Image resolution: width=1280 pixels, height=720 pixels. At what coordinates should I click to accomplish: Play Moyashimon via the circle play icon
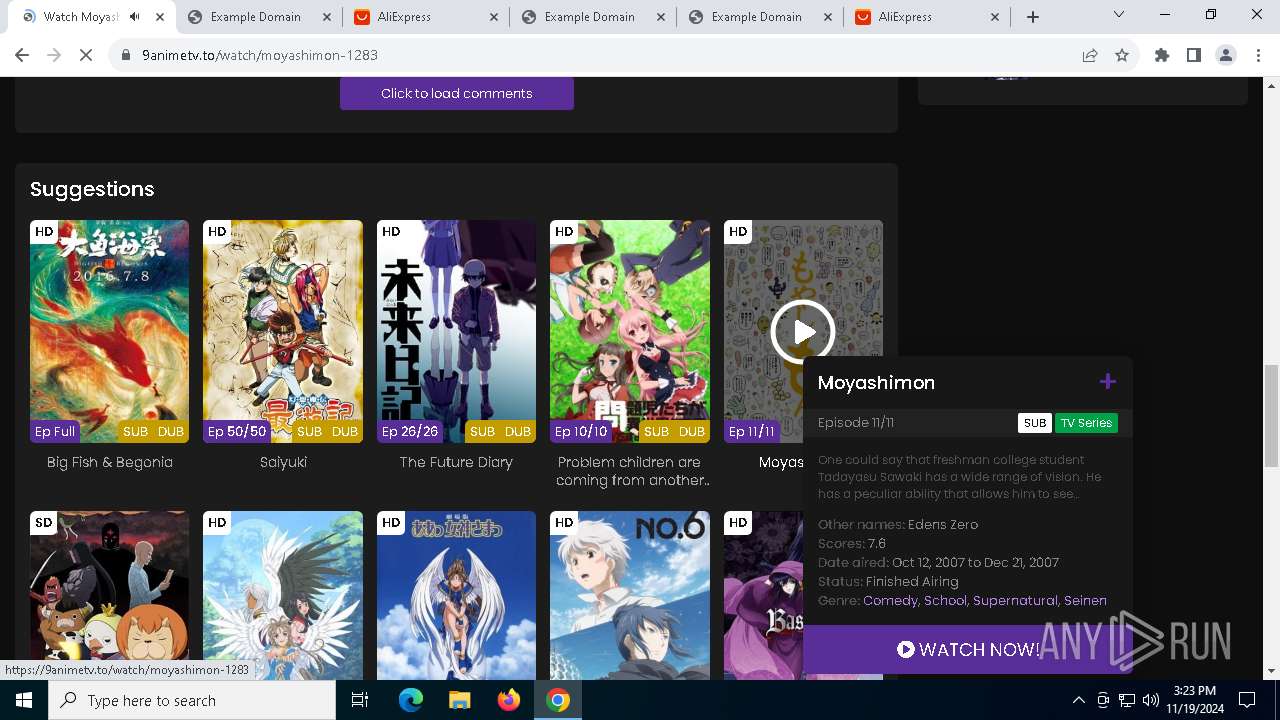802,331
